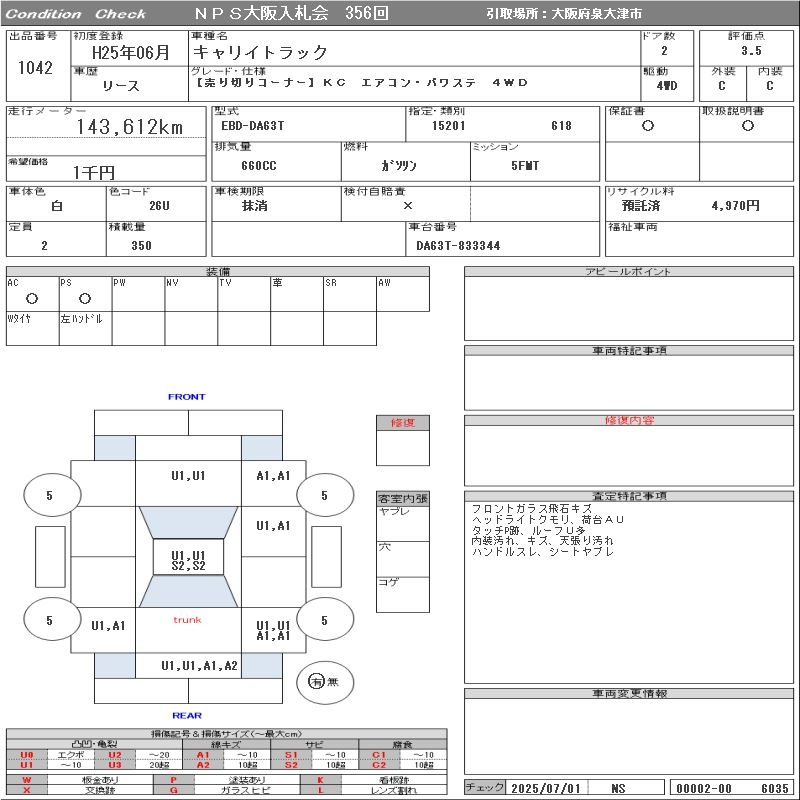Click the 車両特記事項 section header

point(629,351)
